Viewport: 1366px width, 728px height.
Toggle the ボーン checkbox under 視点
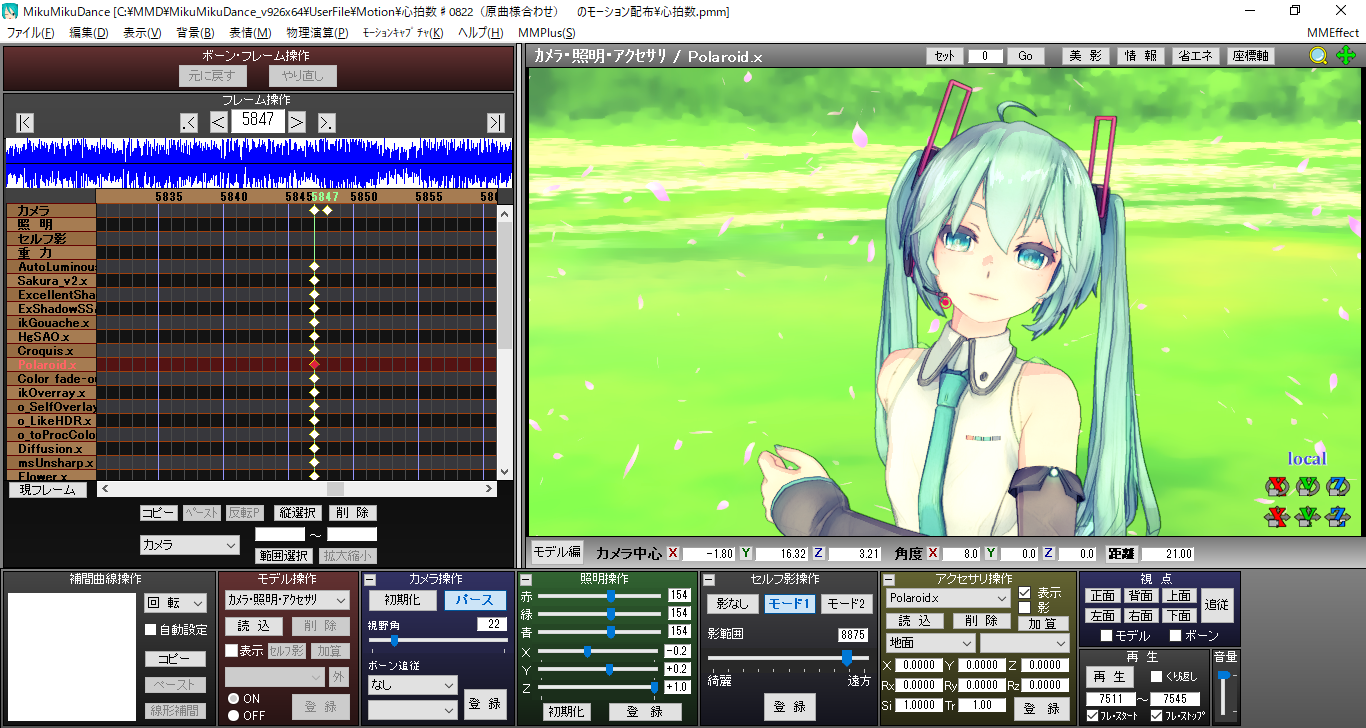tap(1175, 635)
